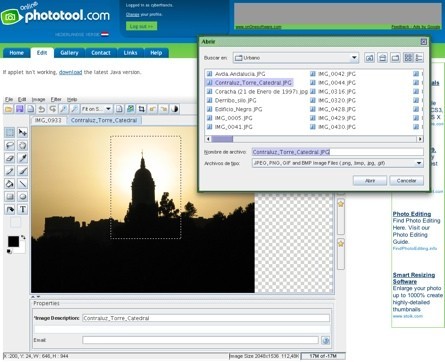The height and width of the screenshot is (362, 445).
Task: Select the Text tool
Action: [x=23, y=209]
